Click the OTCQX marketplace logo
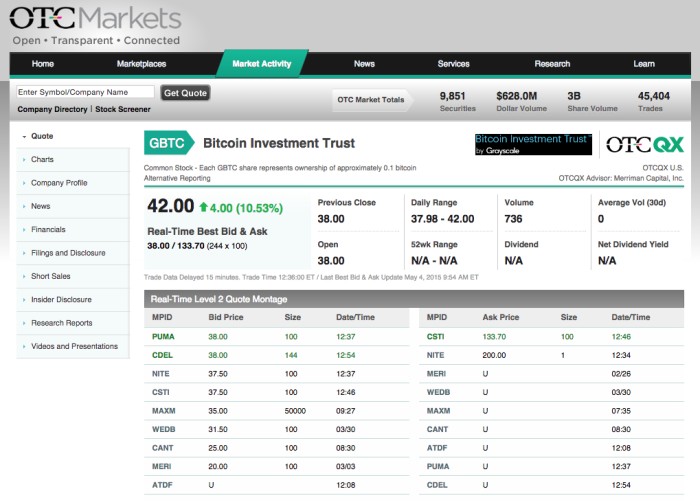The height and width of the screenshot is (501, 700). (644, 144)
